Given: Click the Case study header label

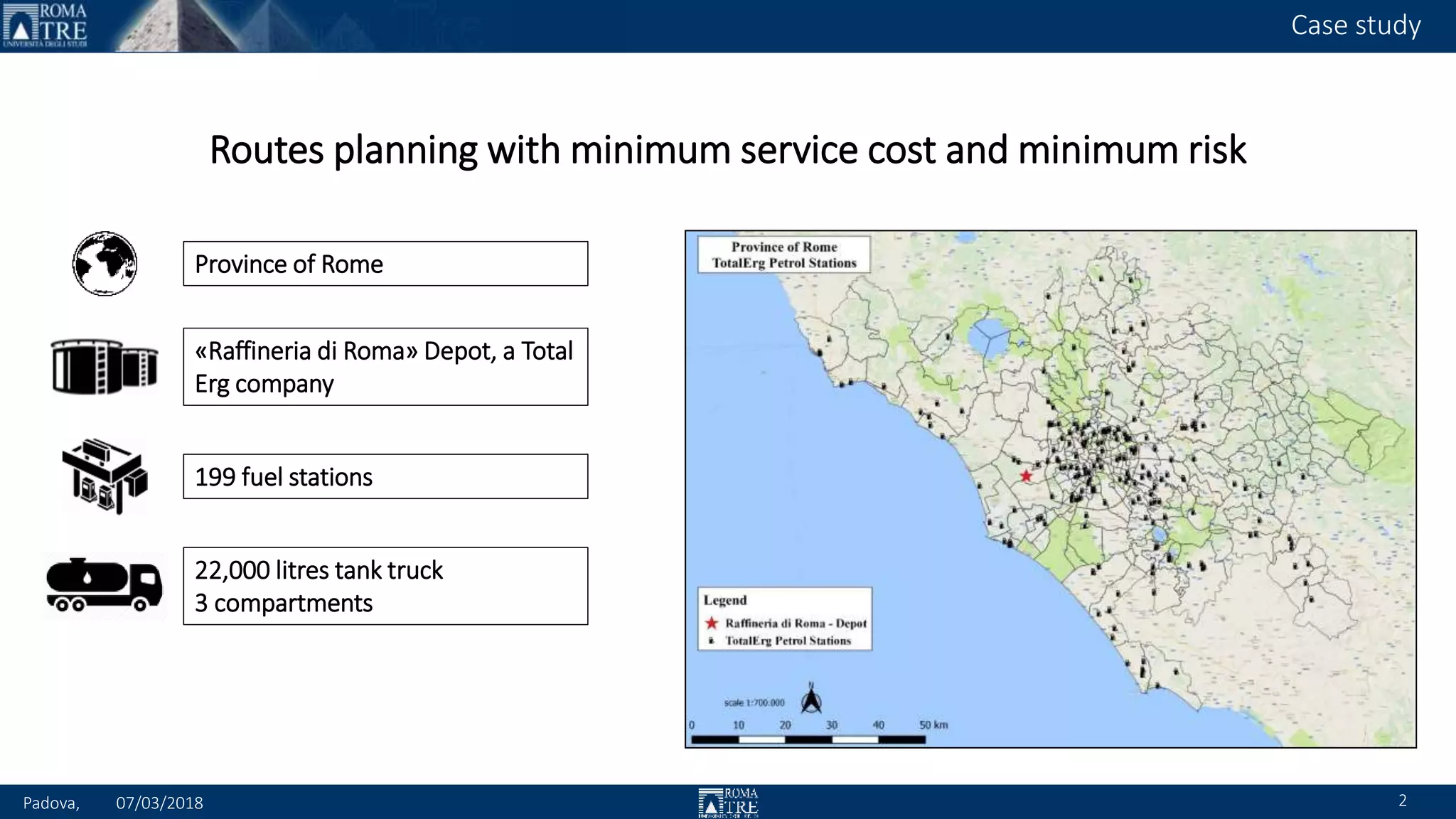Looking at the screenshot, I should 1355,26.
